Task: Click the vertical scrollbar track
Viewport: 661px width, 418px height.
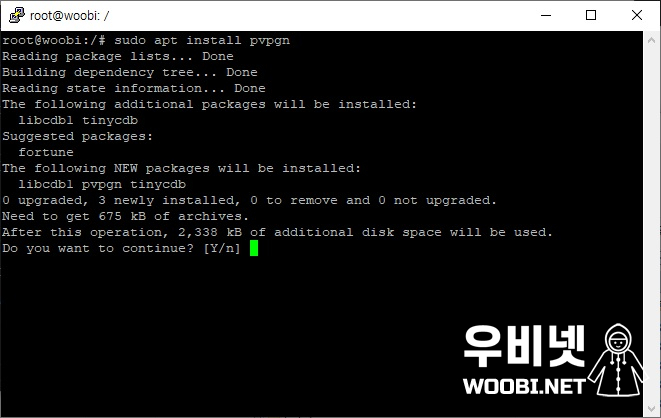Action: (651, 224)
